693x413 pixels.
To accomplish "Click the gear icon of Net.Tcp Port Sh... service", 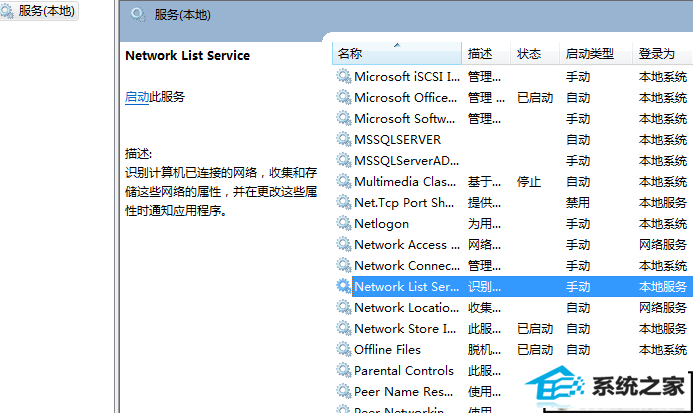I will [x=343, y=202].
